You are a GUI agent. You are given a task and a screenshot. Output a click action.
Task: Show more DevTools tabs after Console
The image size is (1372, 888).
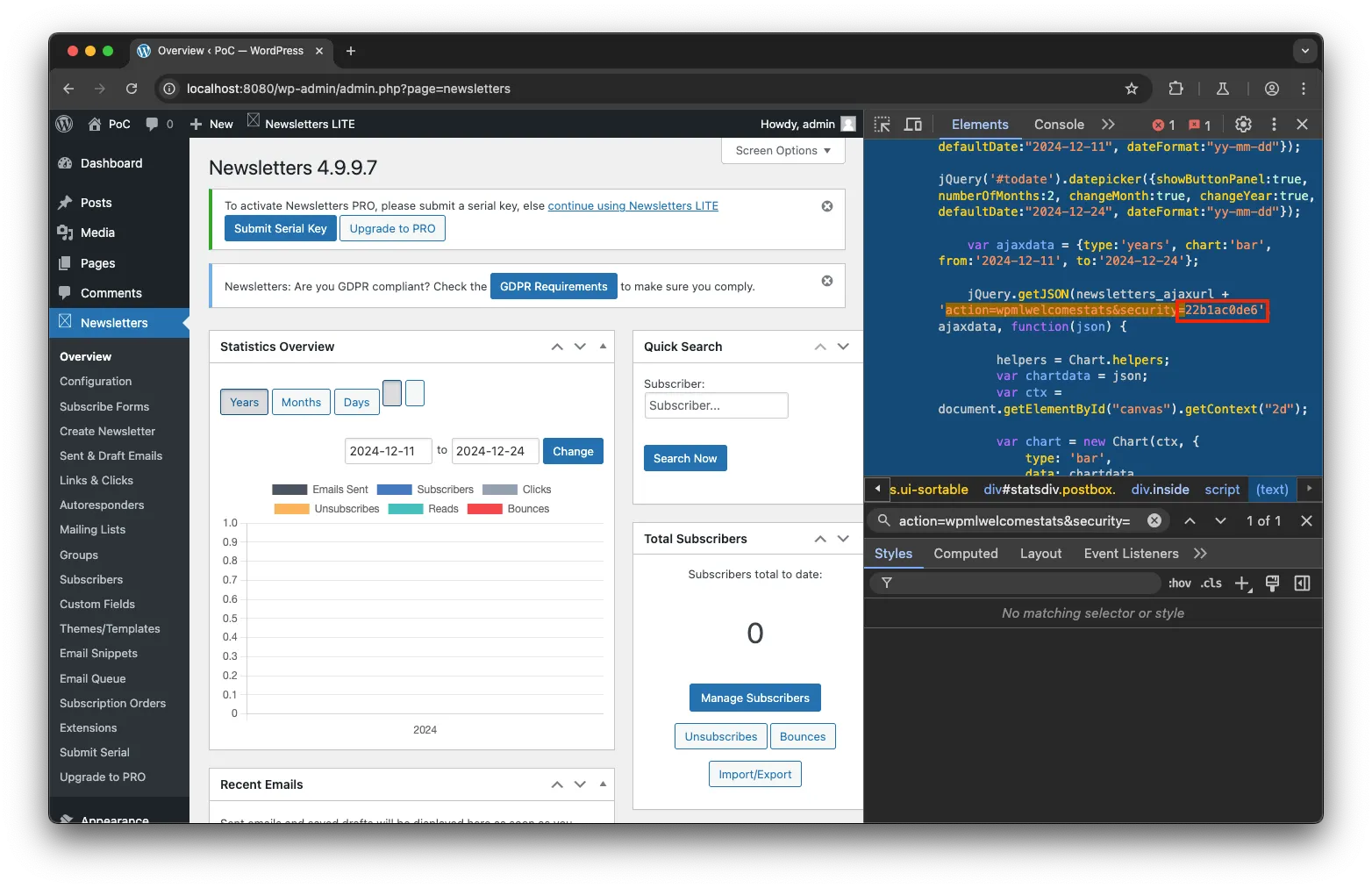pos(1108,125)
